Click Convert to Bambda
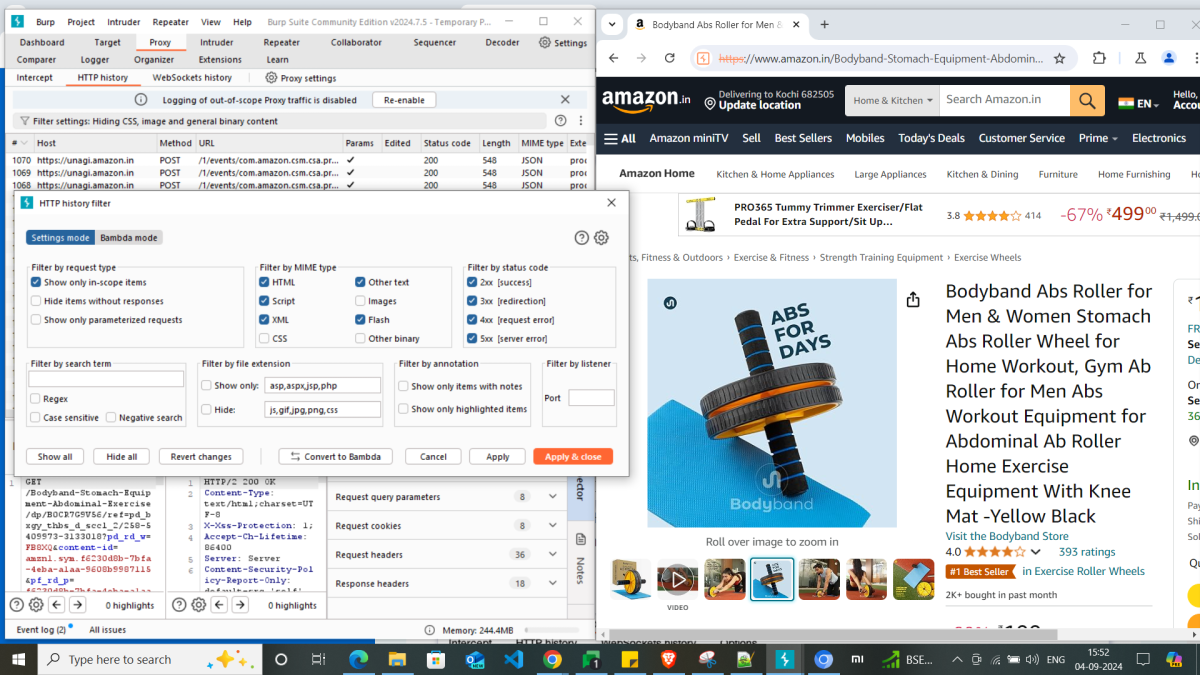Image resolution: width=1200 pixels, height=675 pixels. pyautogui.click(x=335, y=457)
